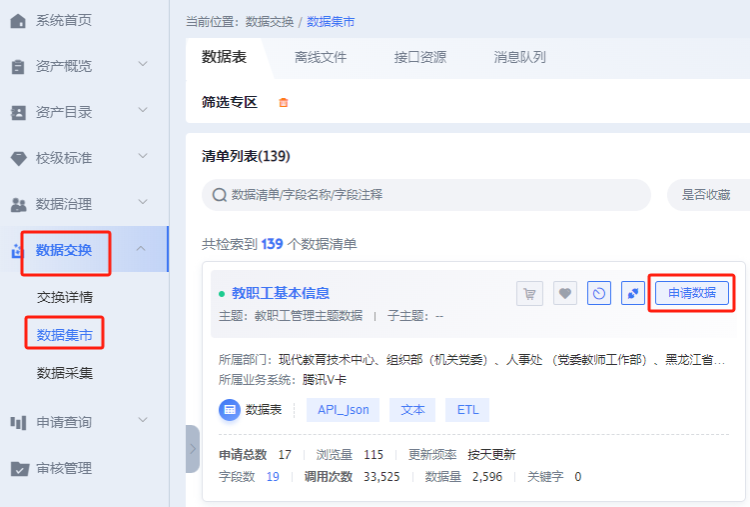Click the orange trash icon next to 筛选专区
The image size is (750, 507).
pos(283,102)
